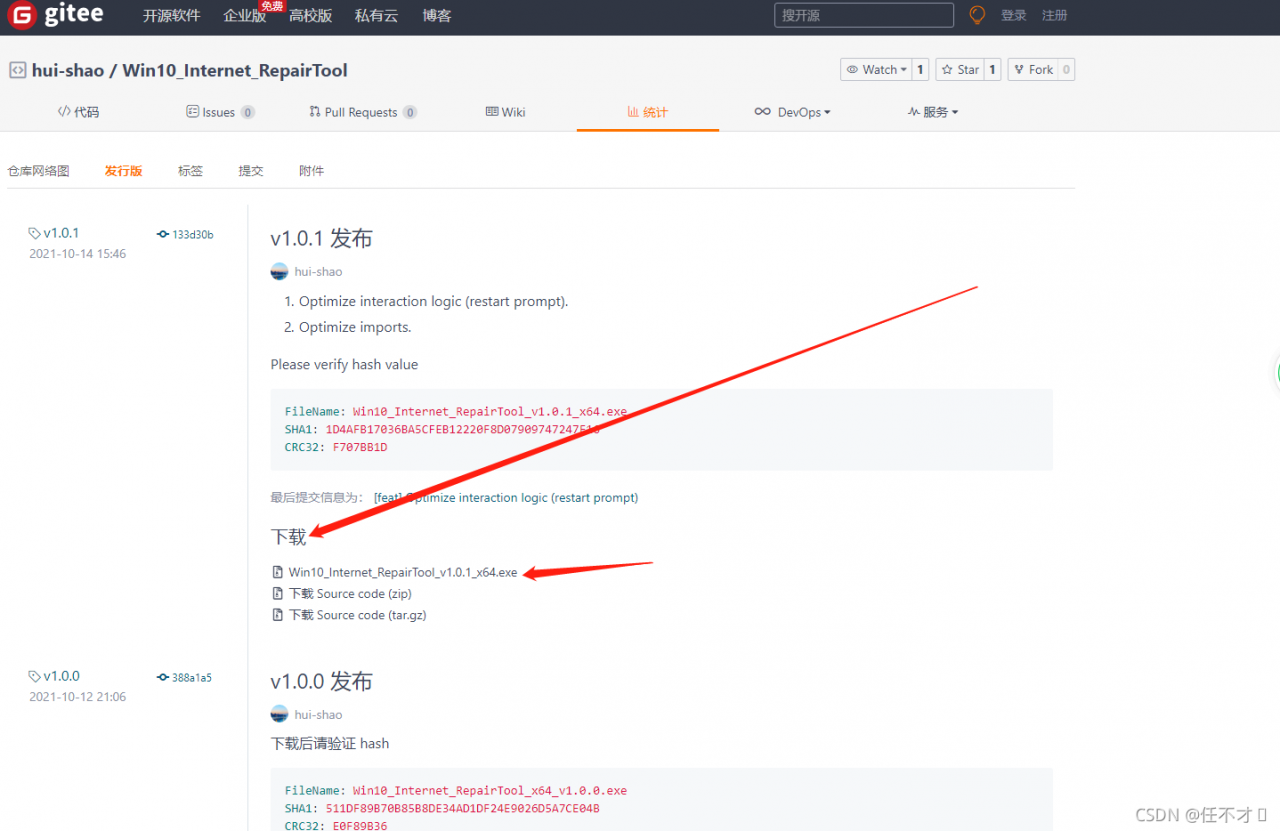The height and width of the screenshot is (831, 1280).
Task: Click hui-shao owner link in title
Action: click(x=67, y=70)
